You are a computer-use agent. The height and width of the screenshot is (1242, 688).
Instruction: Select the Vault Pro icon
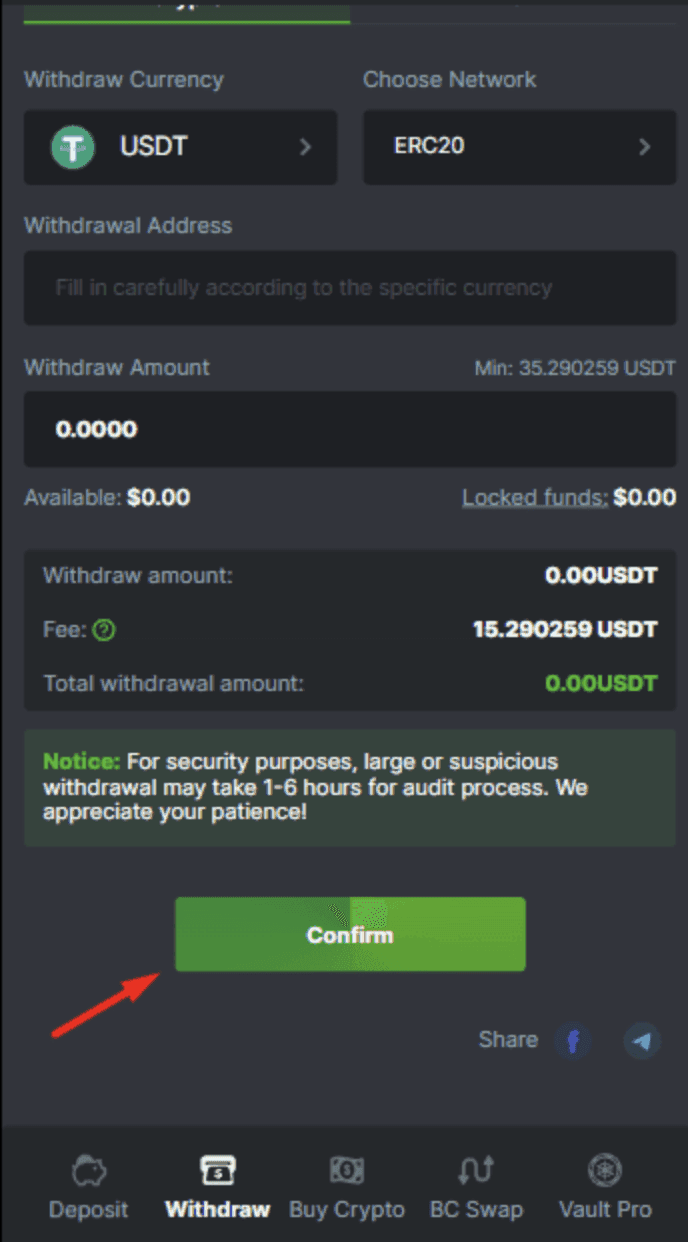point(604,1170)
